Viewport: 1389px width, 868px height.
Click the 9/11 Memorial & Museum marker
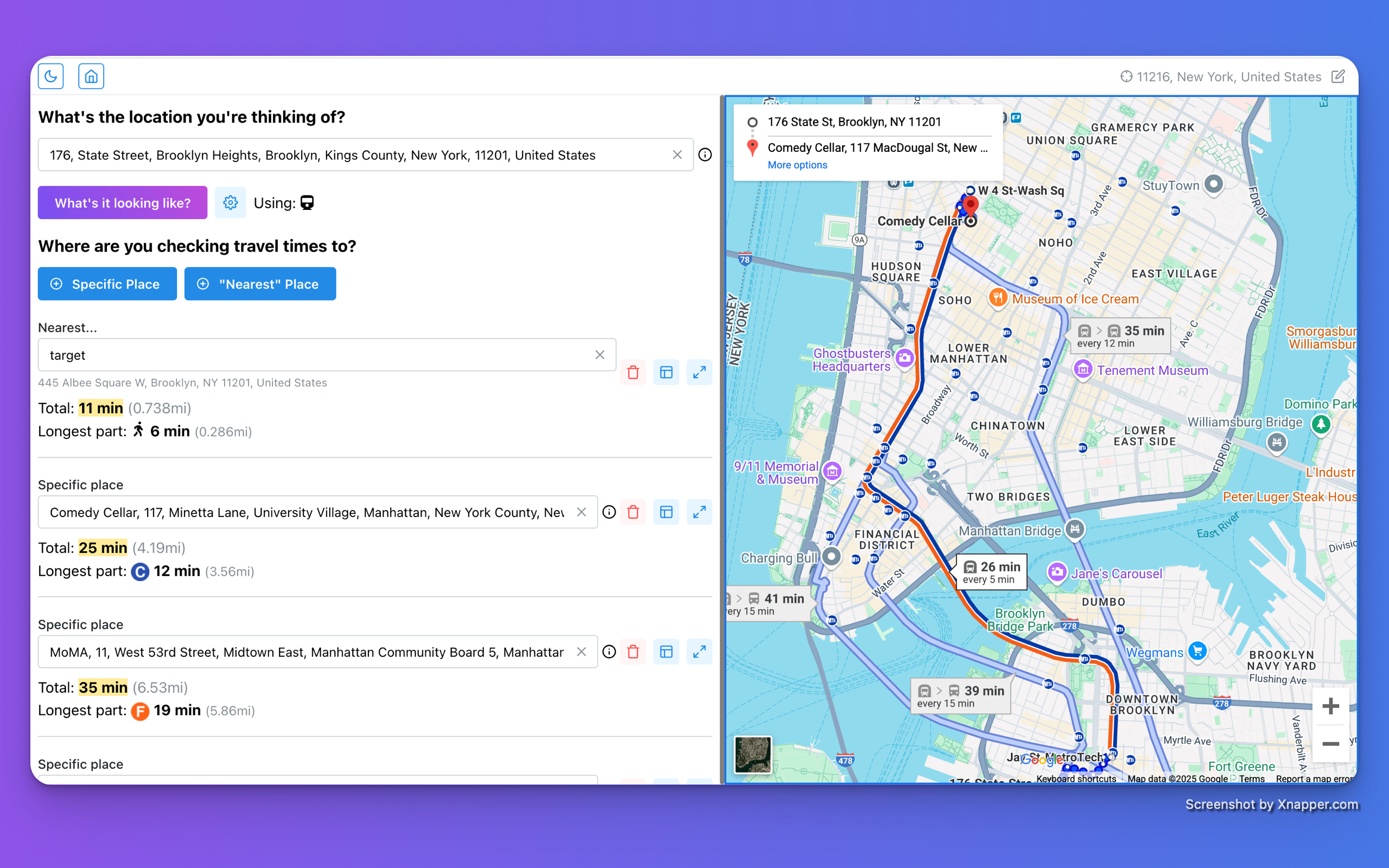coord(832,471)
